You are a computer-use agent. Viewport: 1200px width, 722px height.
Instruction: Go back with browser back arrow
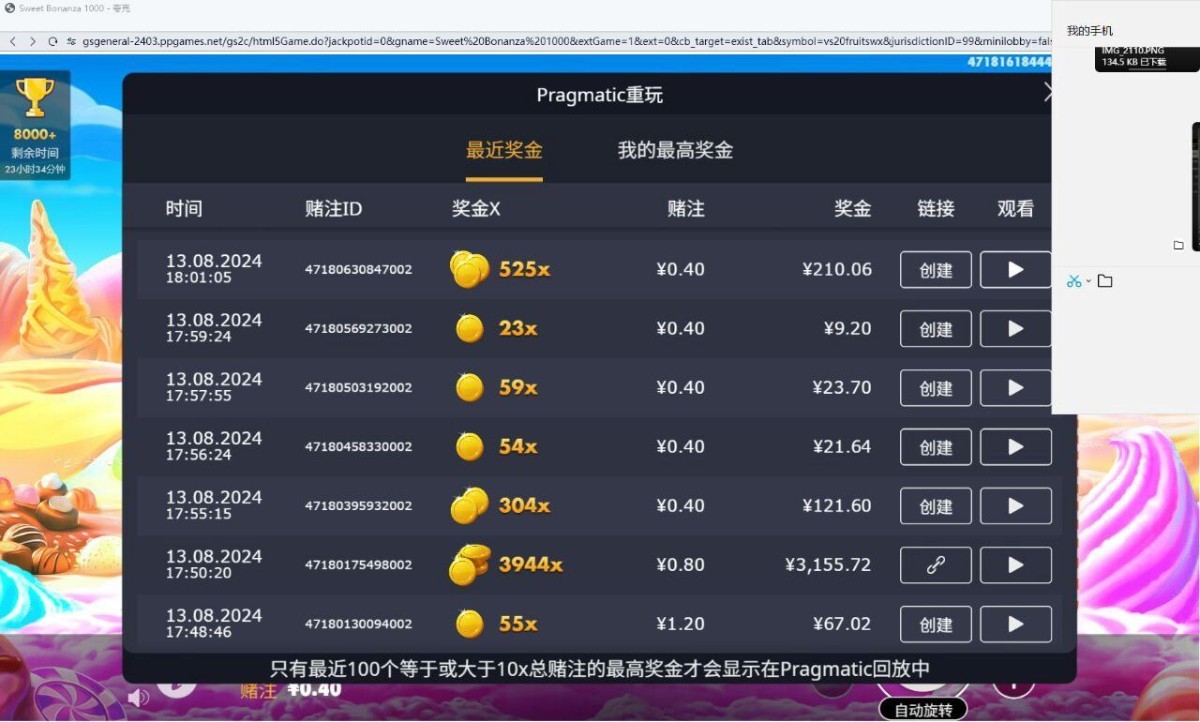coord(13,41)
